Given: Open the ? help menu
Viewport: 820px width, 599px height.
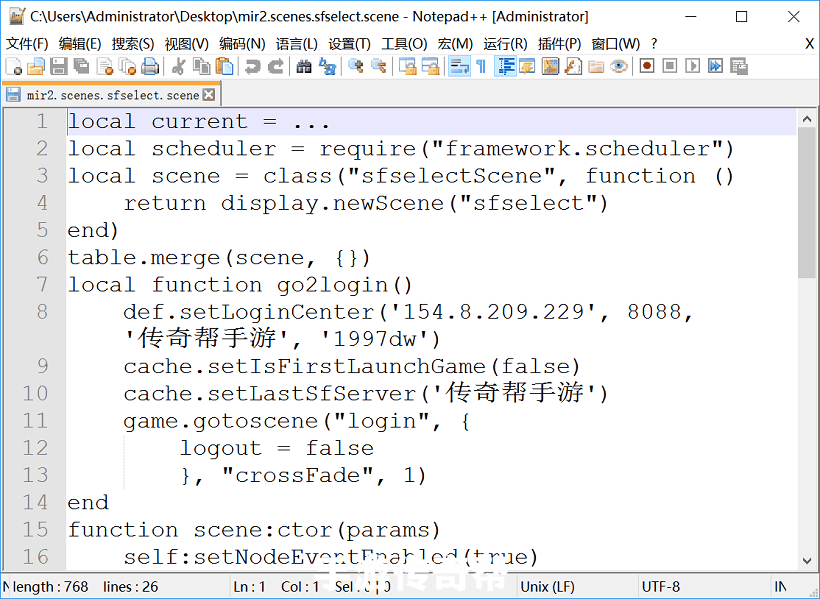Looking at the screenshot, I should click(654, 44).
